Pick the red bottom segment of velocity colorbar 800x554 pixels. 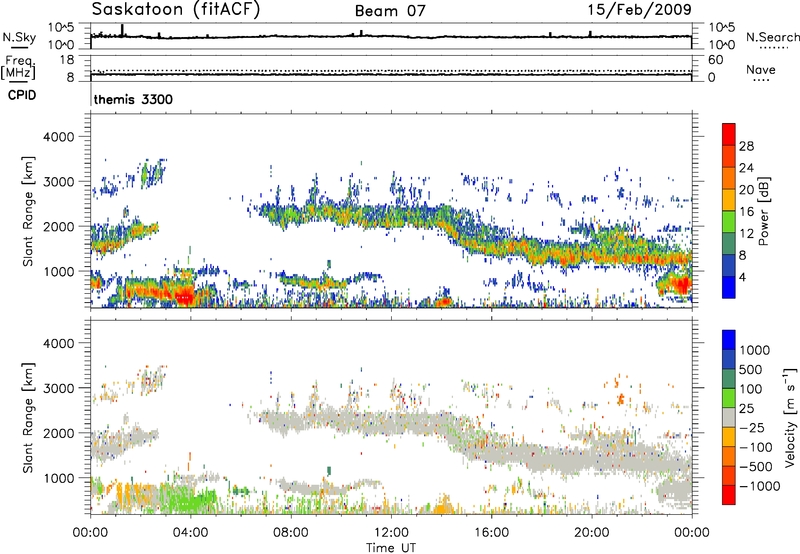(x=729, y=495)
